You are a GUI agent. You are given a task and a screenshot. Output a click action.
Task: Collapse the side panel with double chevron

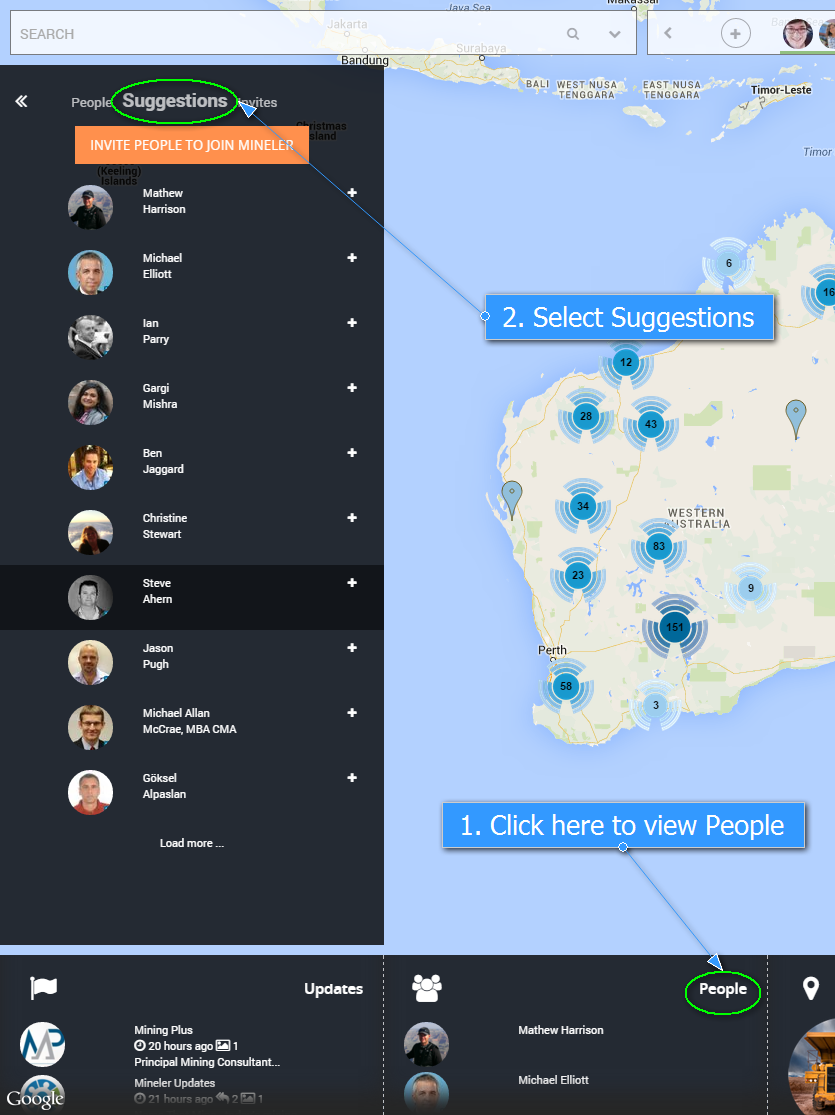point(21,101)
